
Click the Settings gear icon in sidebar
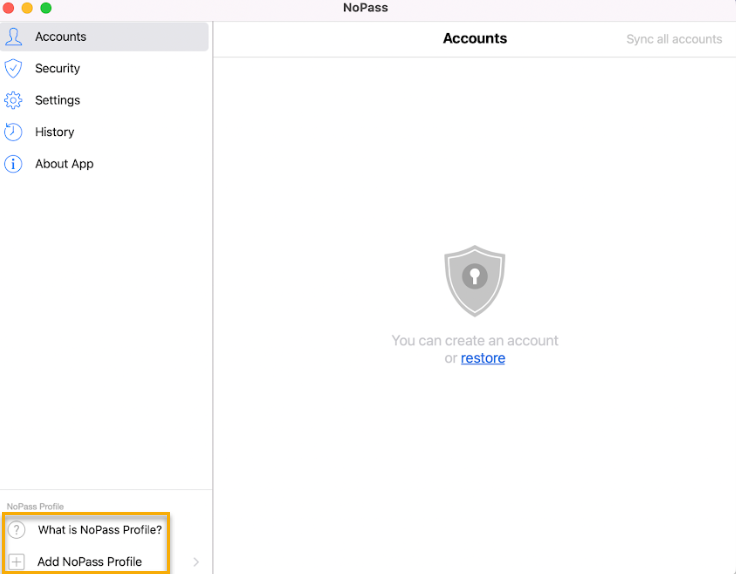tap(13, 100)
